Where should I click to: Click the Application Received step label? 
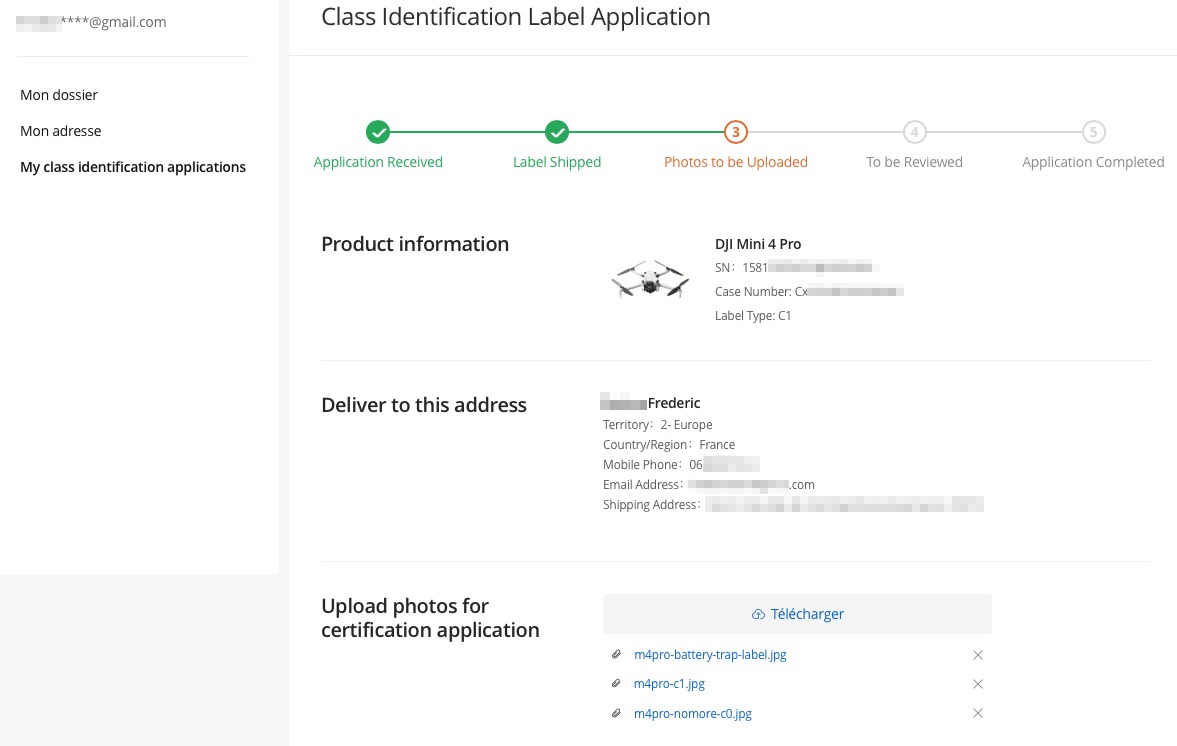[378, 162]
